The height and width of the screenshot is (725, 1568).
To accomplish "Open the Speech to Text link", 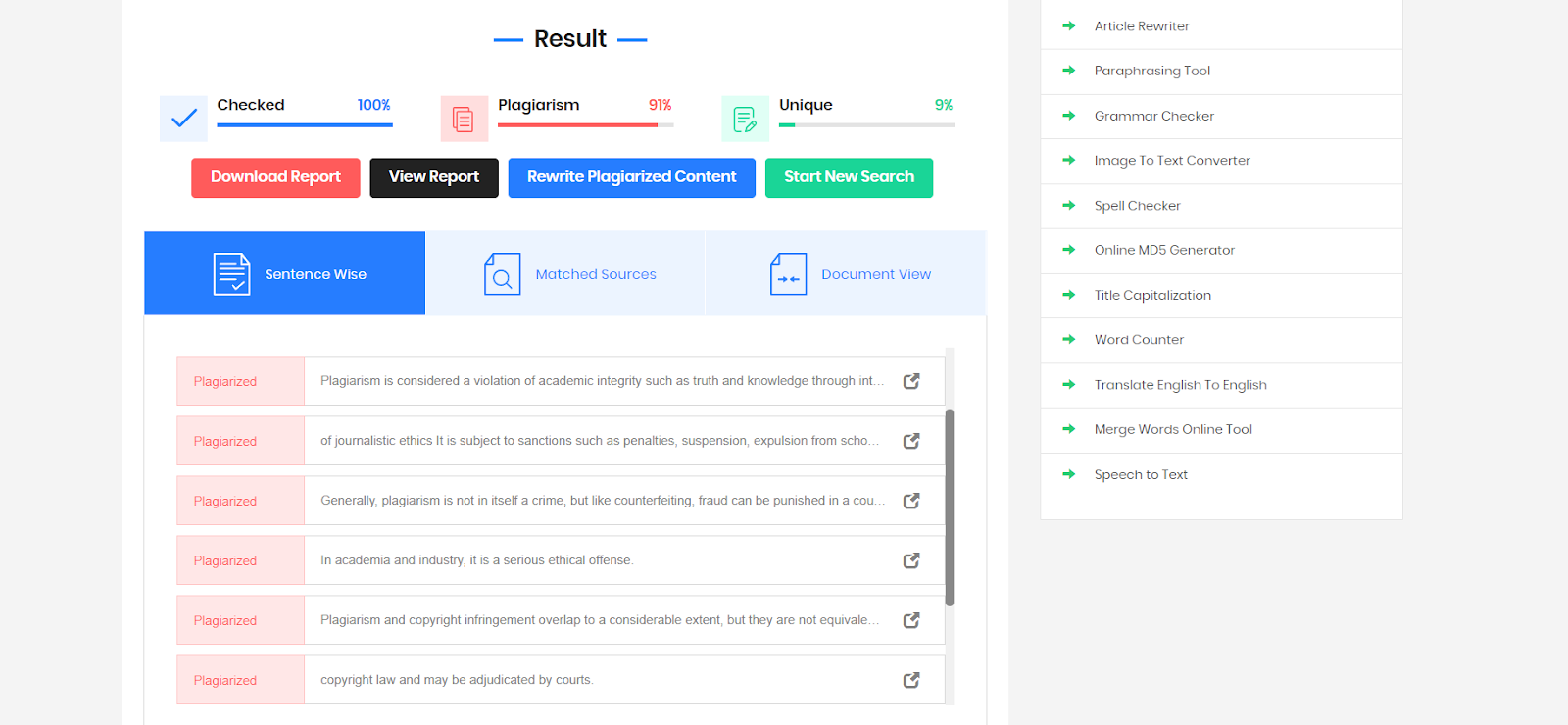I will [x=1141, y=474].
